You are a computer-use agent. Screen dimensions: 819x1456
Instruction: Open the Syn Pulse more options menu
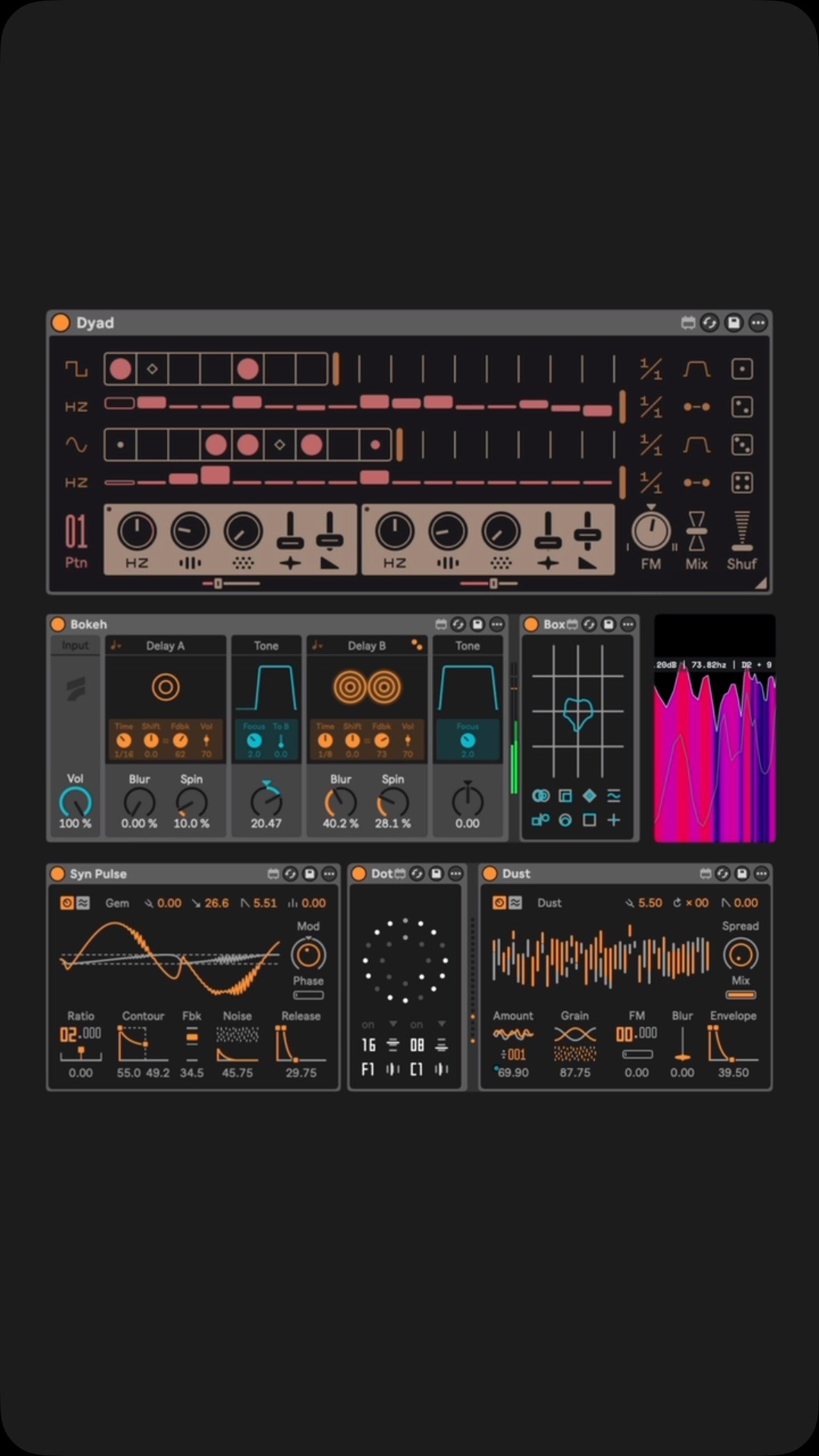pos(329,874)
